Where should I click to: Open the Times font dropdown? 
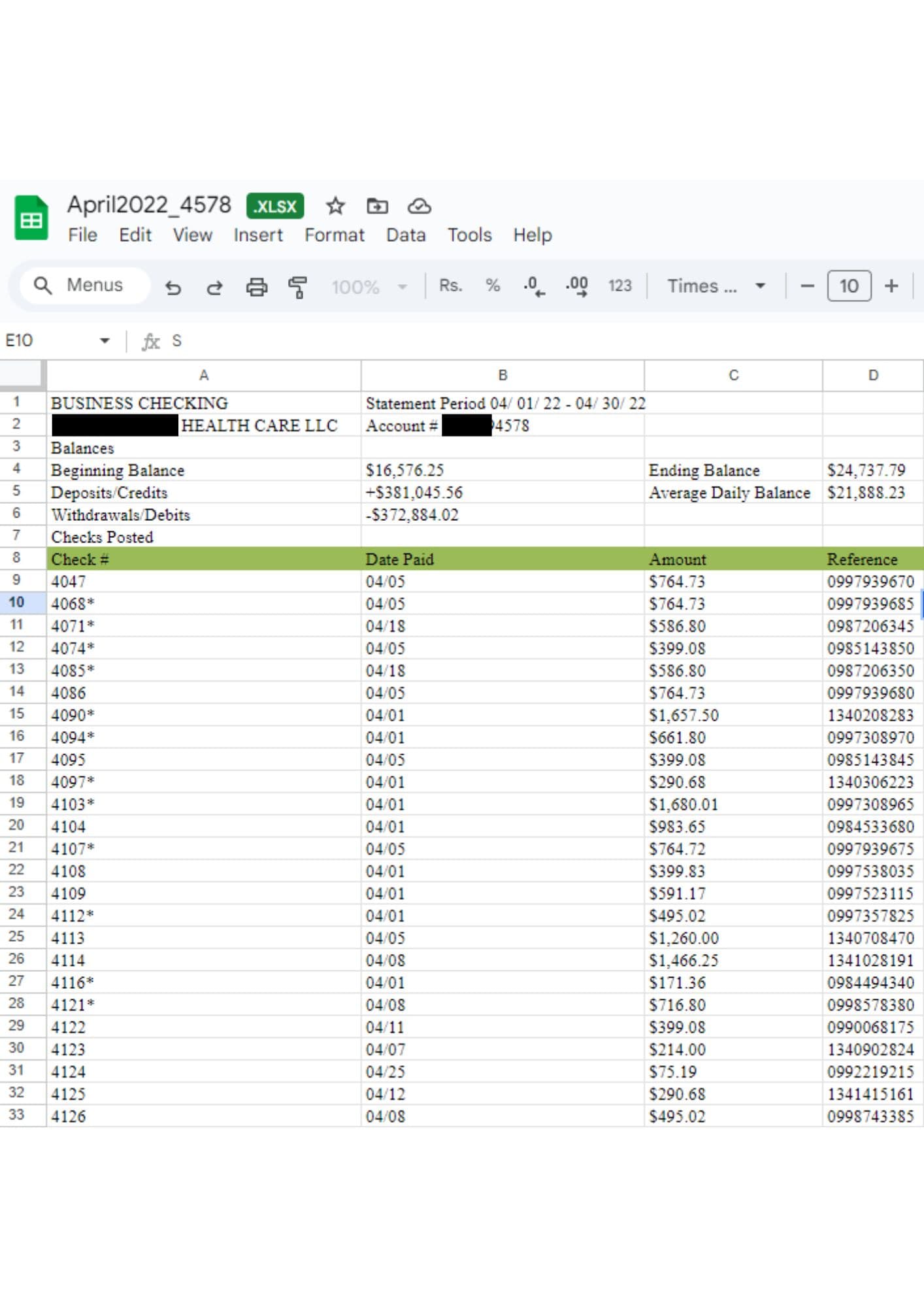coord(716,286)
